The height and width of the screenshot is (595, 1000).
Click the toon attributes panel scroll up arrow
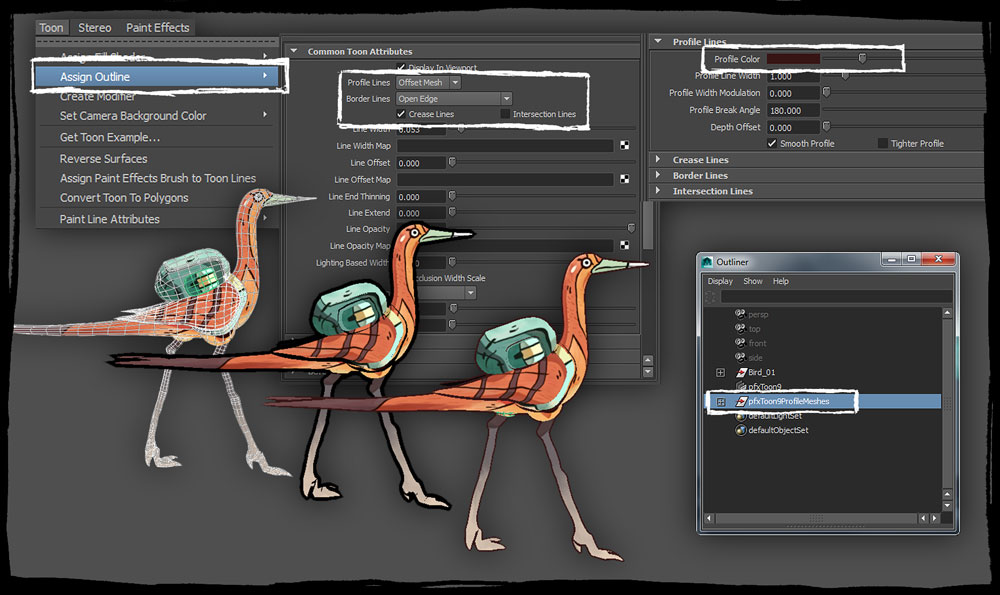[x=648, y=360]
